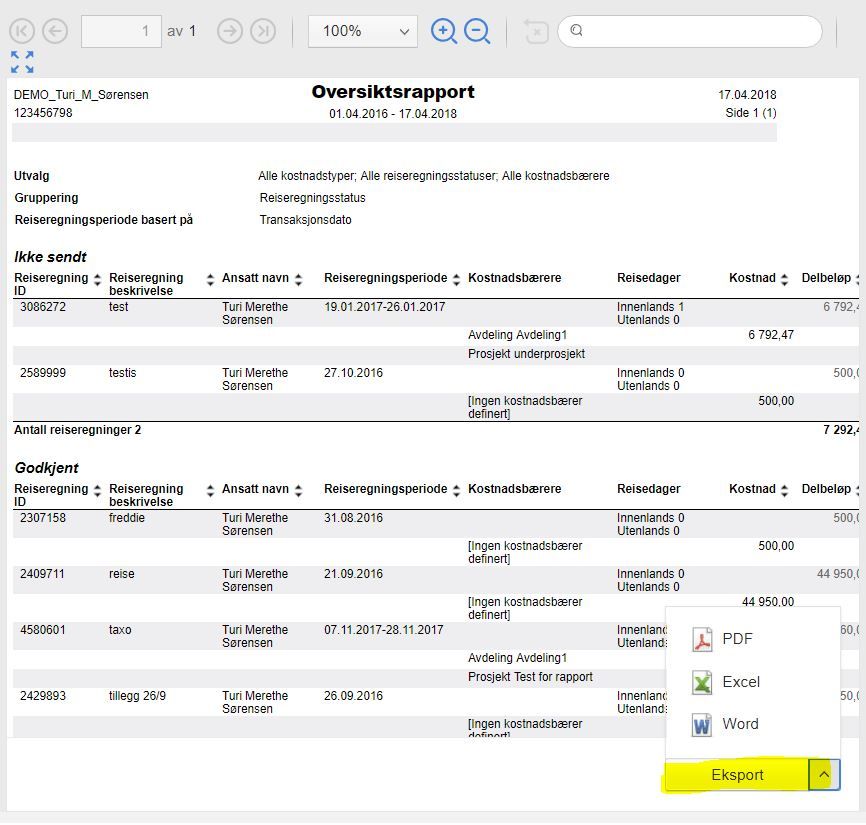Screen dimensions: 866x825
Task: Toggle full screen view icon
Action: 22,62
